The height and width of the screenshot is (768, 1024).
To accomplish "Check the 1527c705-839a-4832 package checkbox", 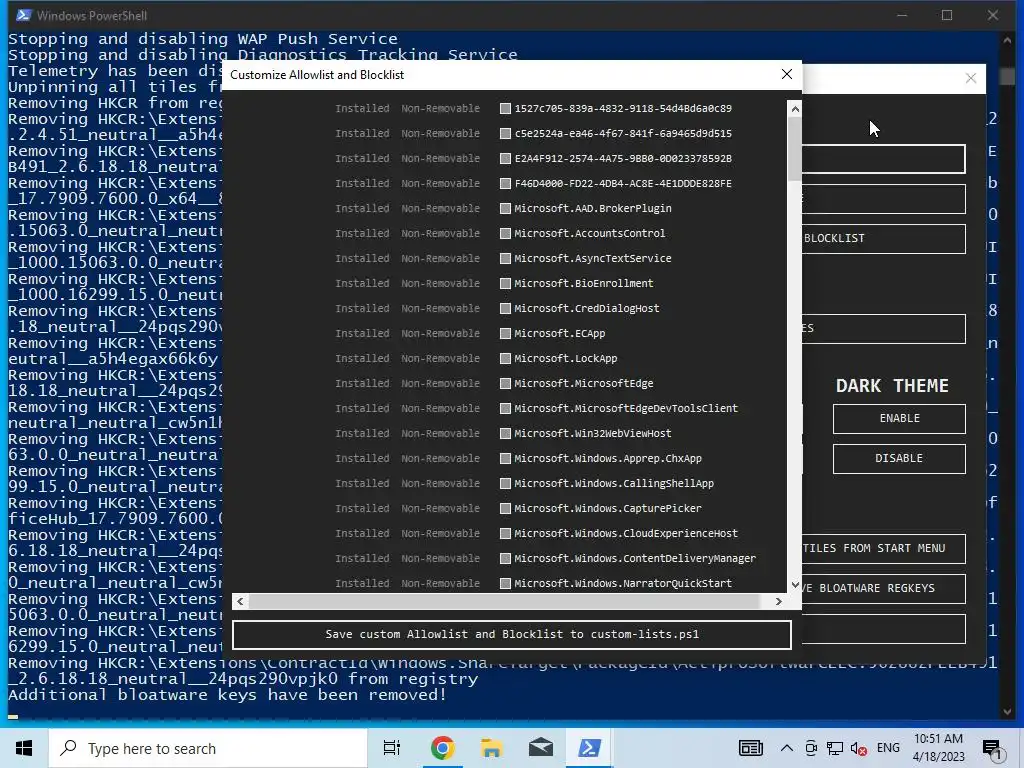I will point(505,108).
